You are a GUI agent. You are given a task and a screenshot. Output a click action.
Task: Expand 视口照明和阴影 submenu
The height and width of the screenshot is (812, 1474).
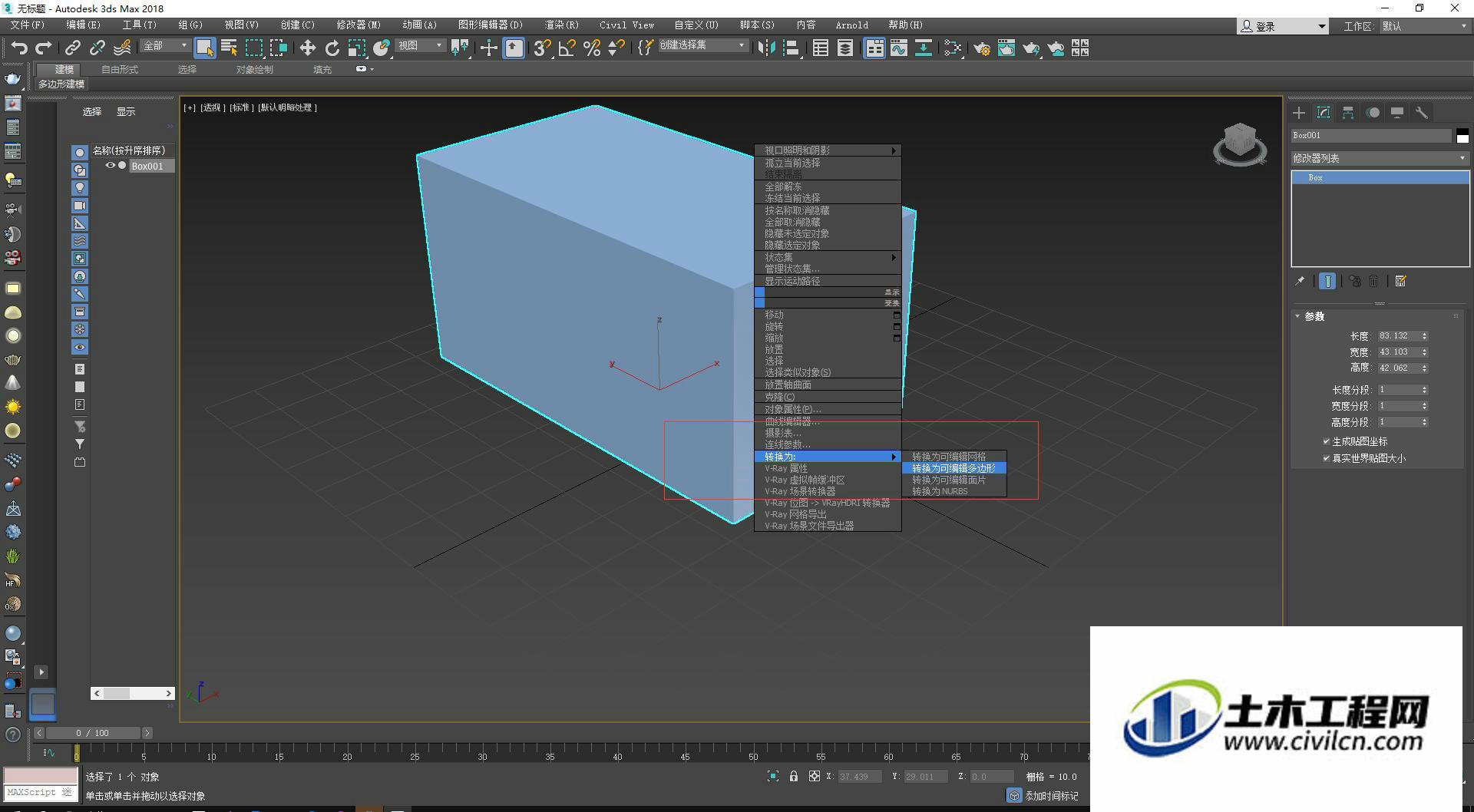pos(828,150)
